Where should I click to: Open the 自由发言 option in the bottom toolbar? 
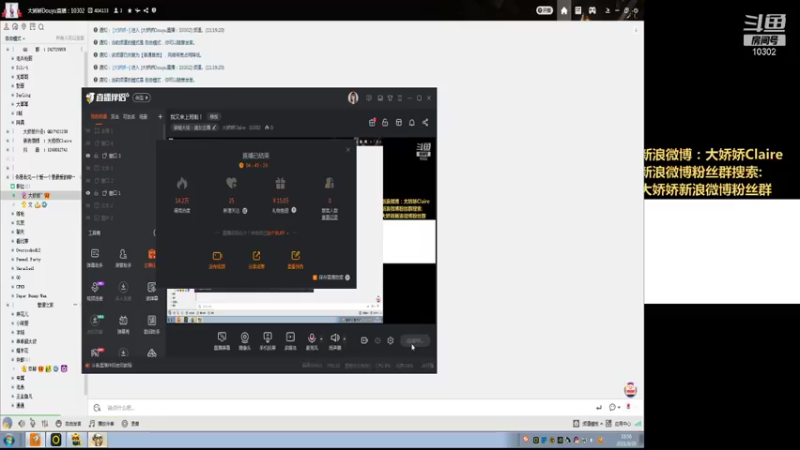69,423
